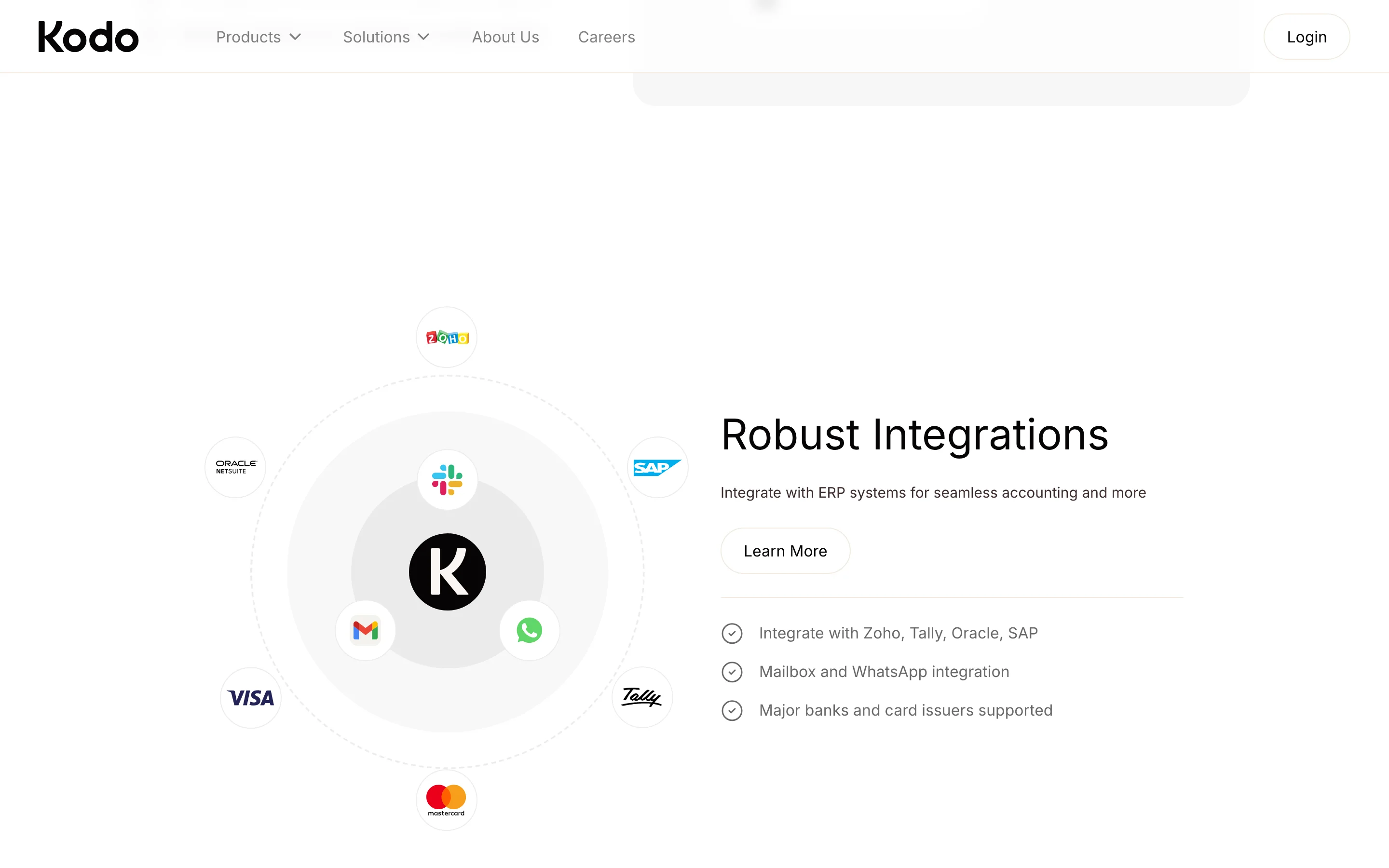This screenshot has width=1389, height=868.
Task: Click the Gmail logo icon
Action: pyautogui.click(x=366, y=630)
